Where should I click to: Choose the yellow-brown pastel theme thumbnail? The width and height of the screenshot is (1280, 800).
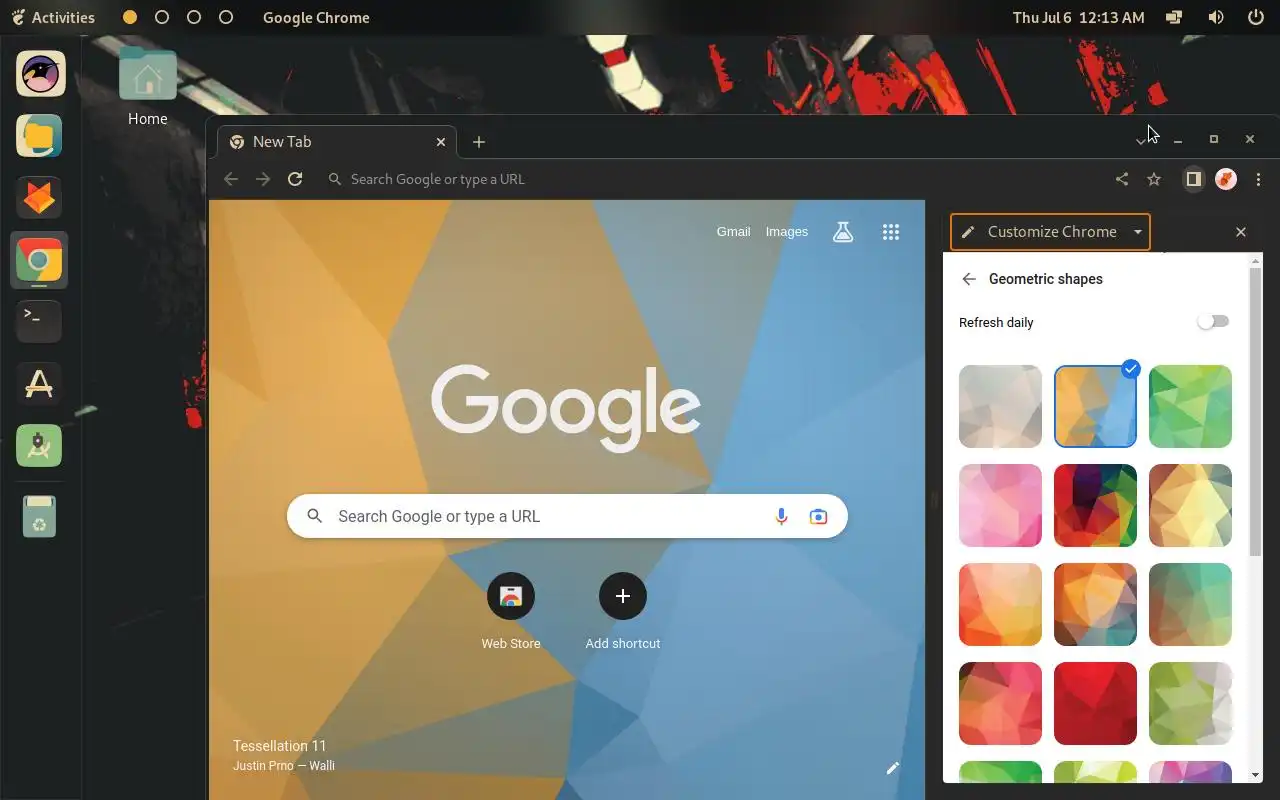1190,505
